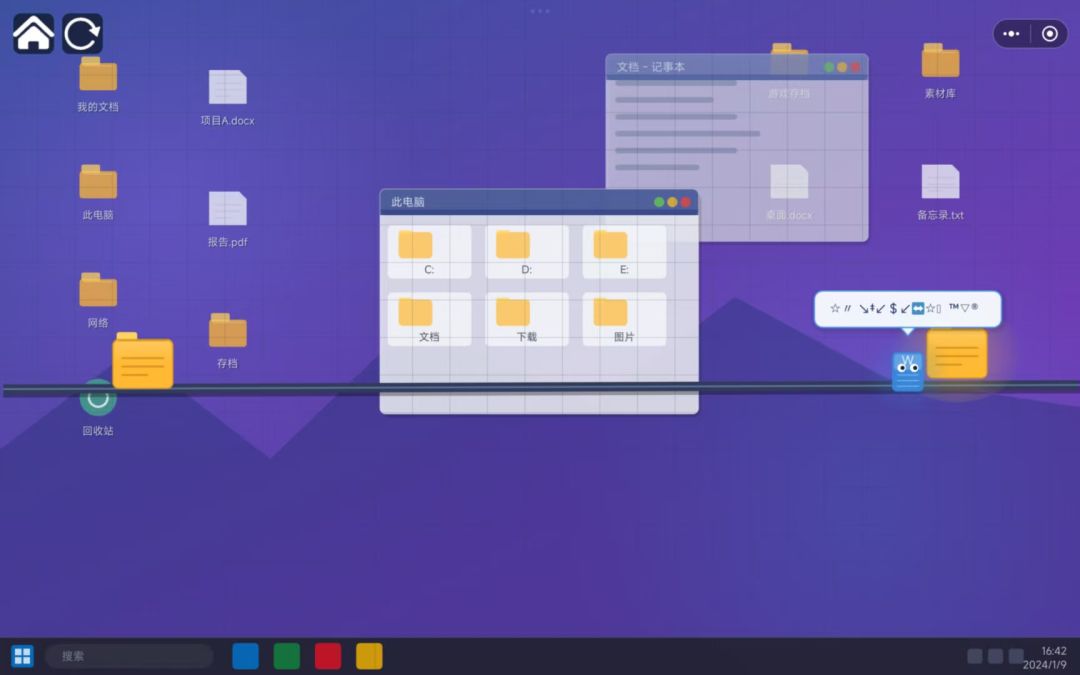Open the 文档 folder in 此电脑 window
Screen dimensions: 1080x675
[429, 320]
